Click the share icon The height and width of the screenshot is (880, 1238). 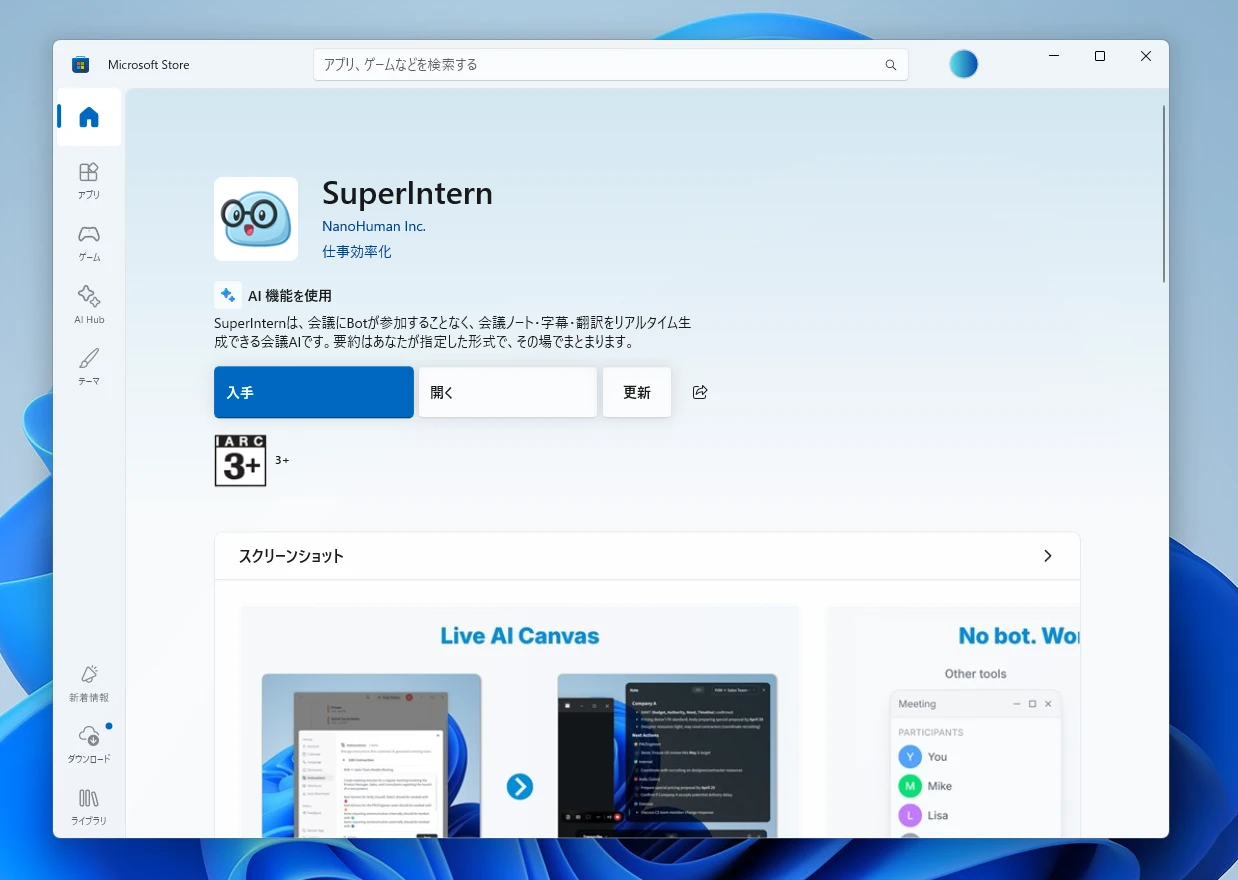[x=700, y=392]
